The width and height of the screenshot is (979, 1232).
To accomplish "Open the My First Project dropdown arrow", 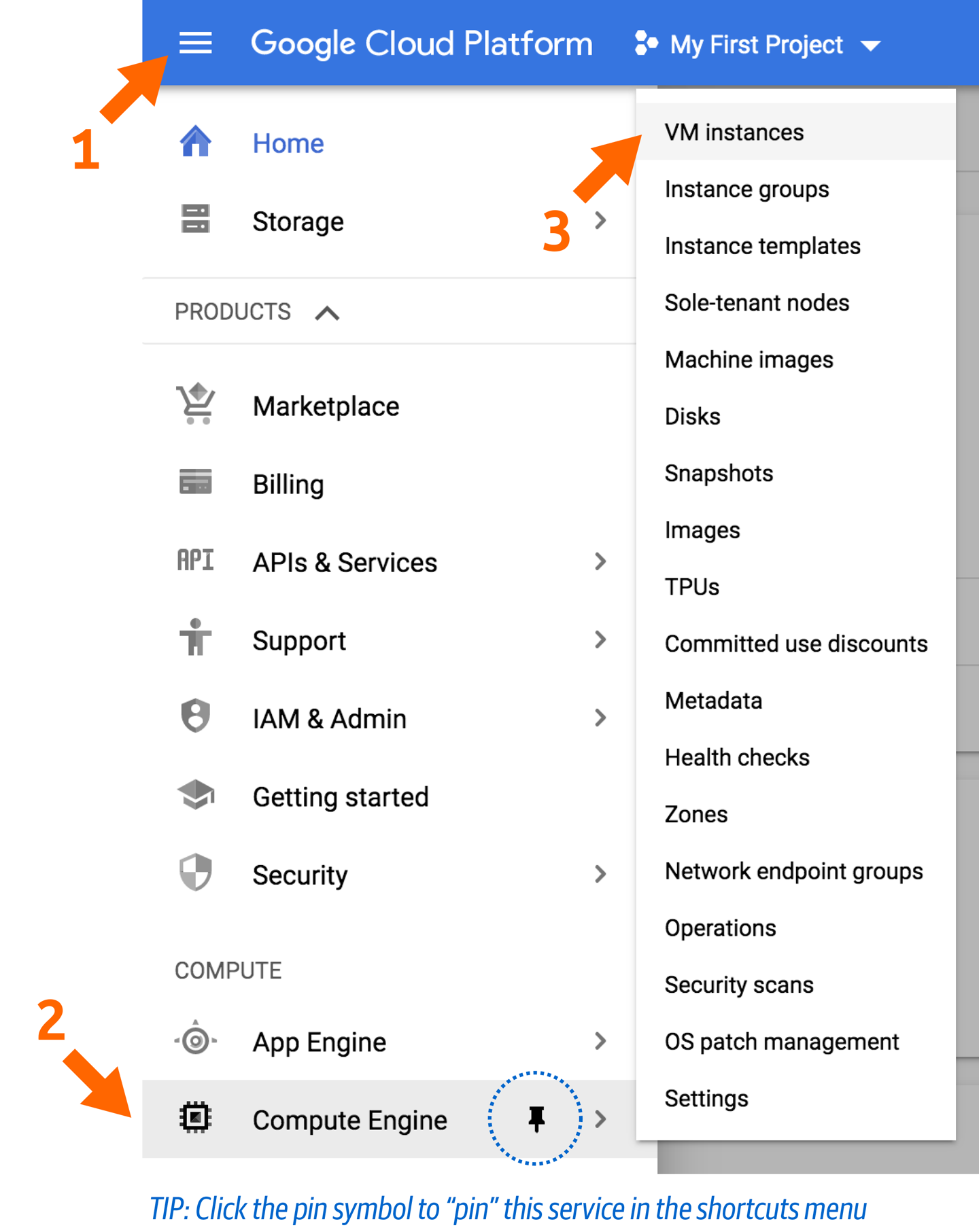I will [x=870, y=46].
